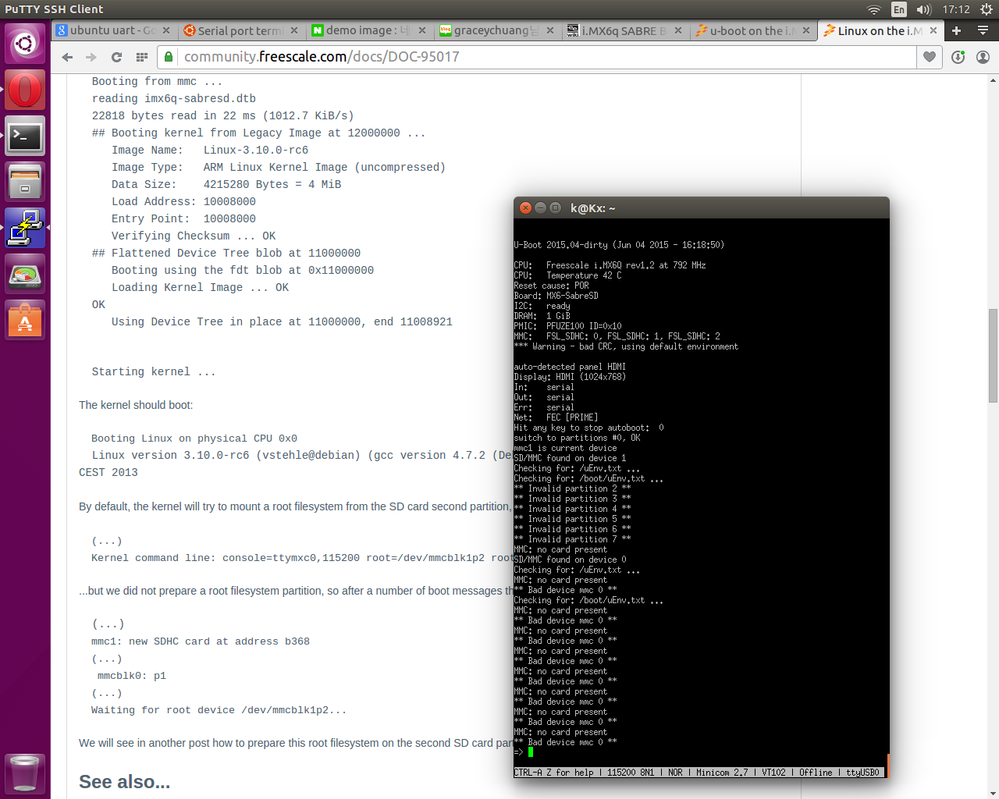Bookmark the page with the heart icon
The image size is (999, 799).
pos(930,57)
